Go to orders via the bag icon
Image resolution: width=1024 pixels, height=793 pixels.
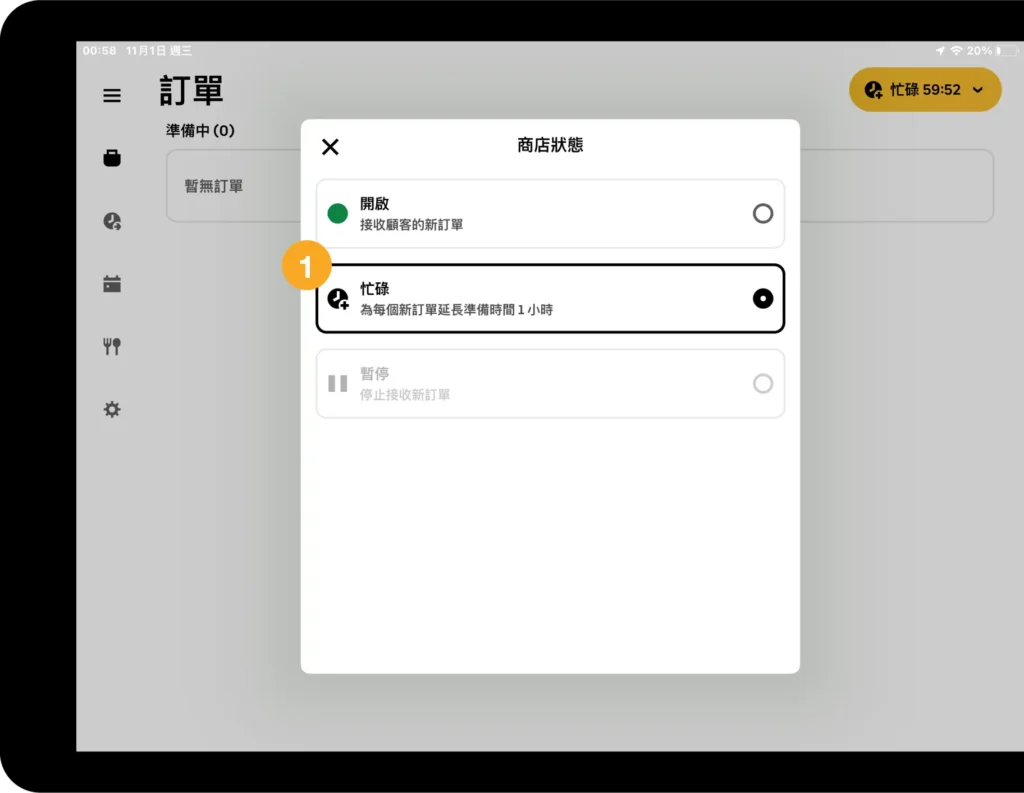click(x=112, y=158)
